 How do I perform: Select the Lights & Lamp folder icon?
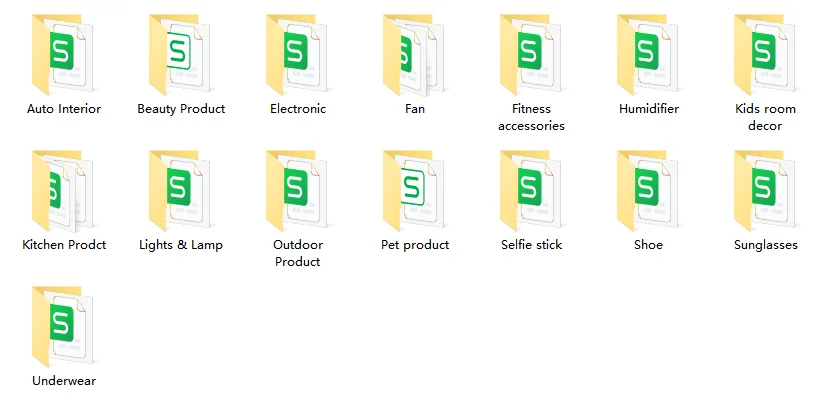(x=181, y=190)
